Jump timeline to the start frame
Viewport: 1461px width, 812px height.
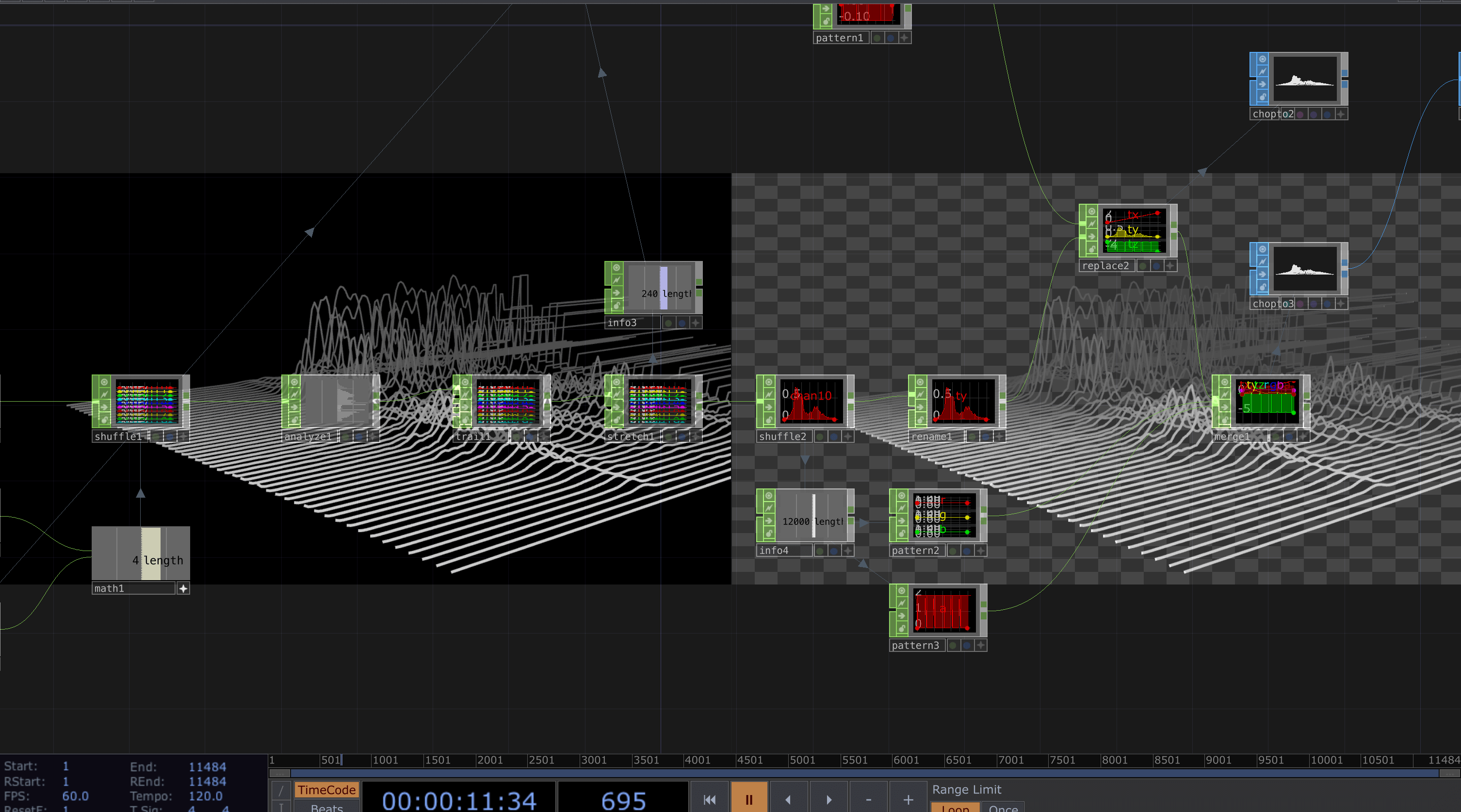point(709,799)
